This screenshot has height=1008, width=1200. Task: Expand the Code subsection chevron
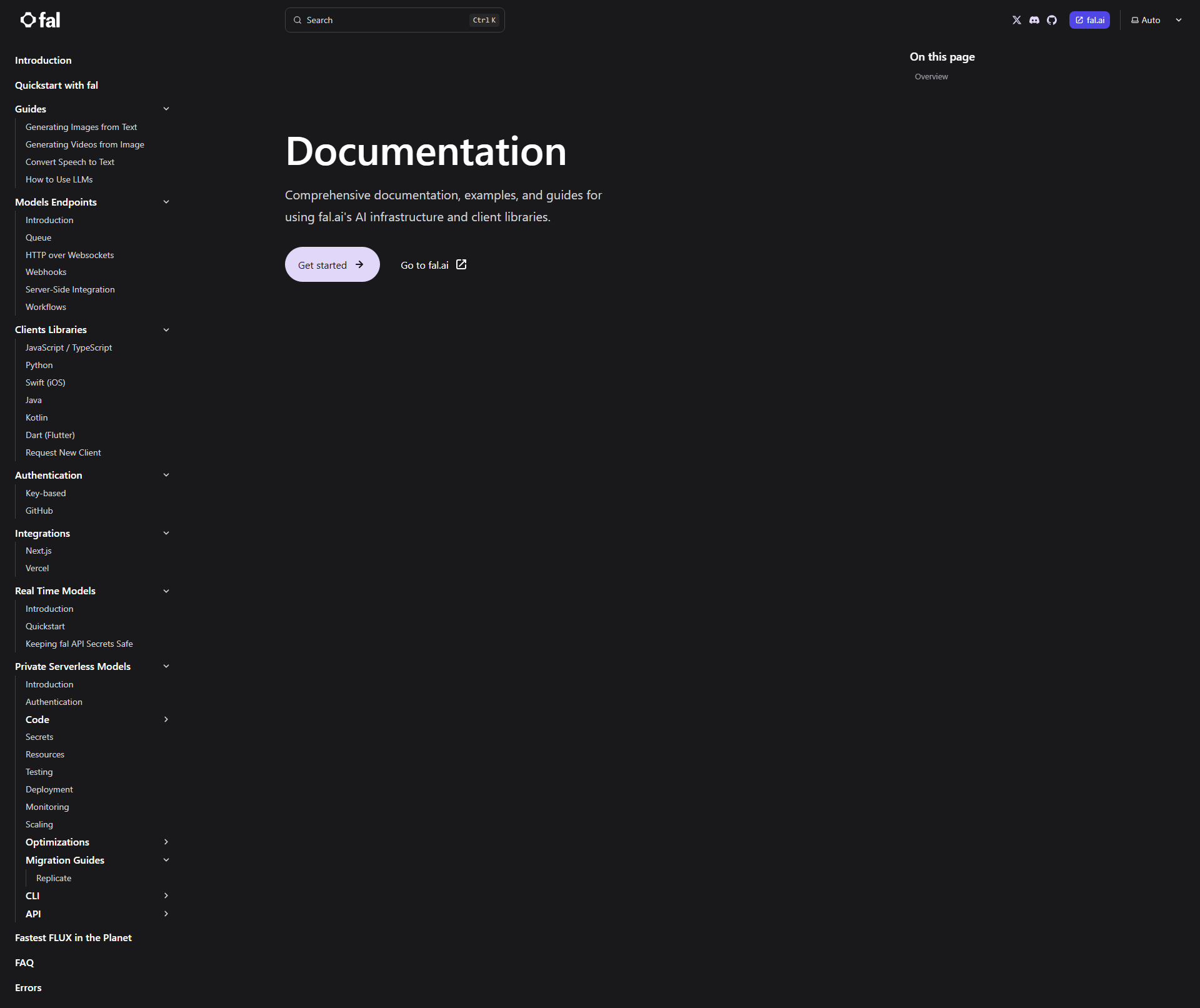click(166, 719)
